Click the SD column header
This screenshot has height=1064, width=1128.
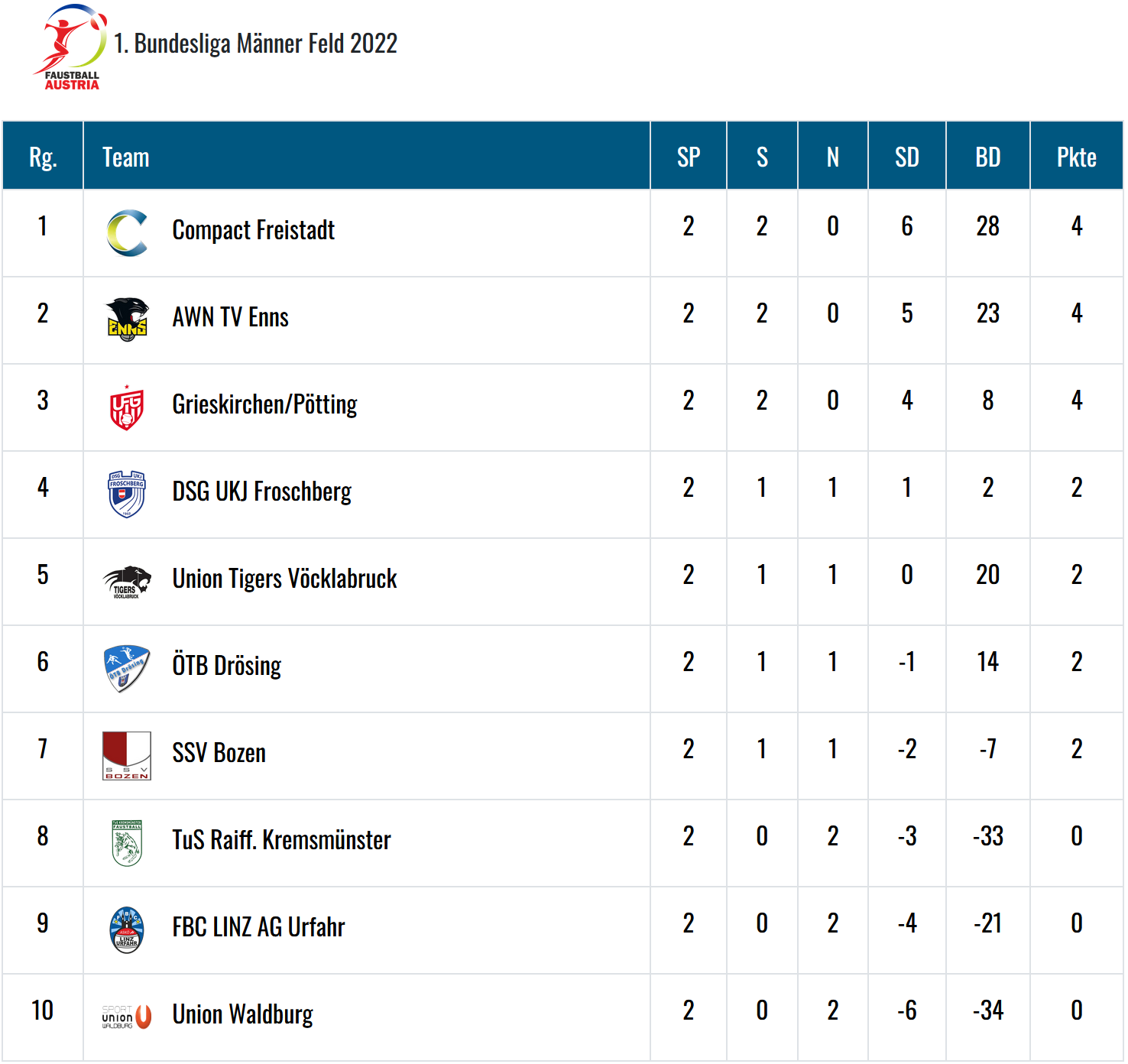click(907, 157)
